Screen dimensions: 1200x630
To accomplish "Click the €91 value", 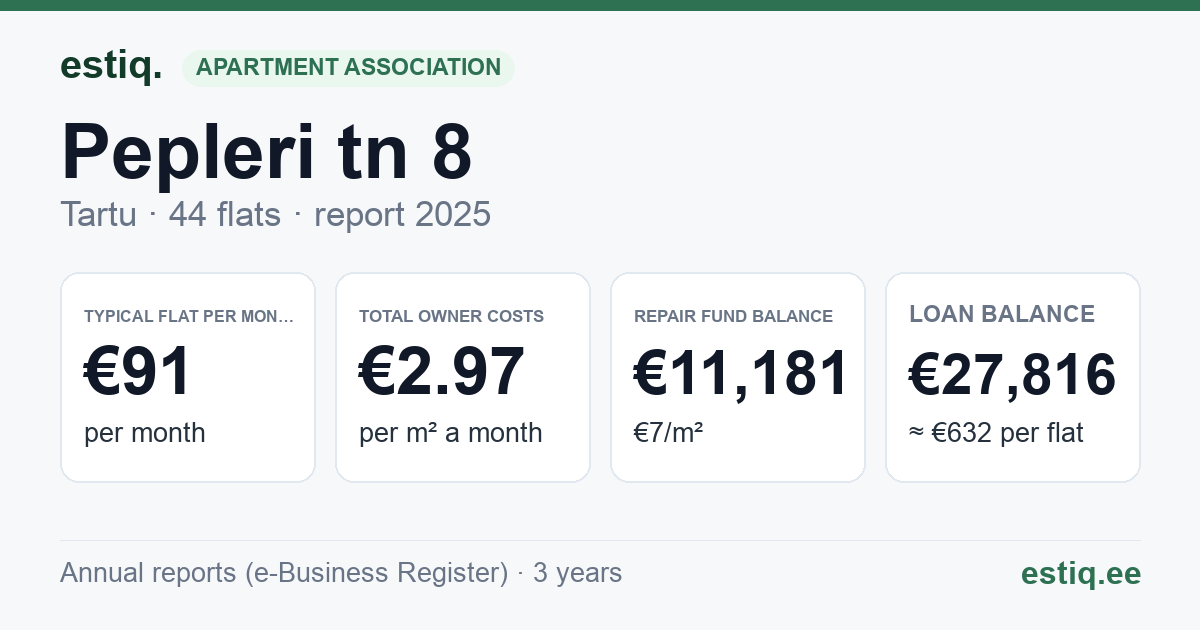I will point(137,371).
